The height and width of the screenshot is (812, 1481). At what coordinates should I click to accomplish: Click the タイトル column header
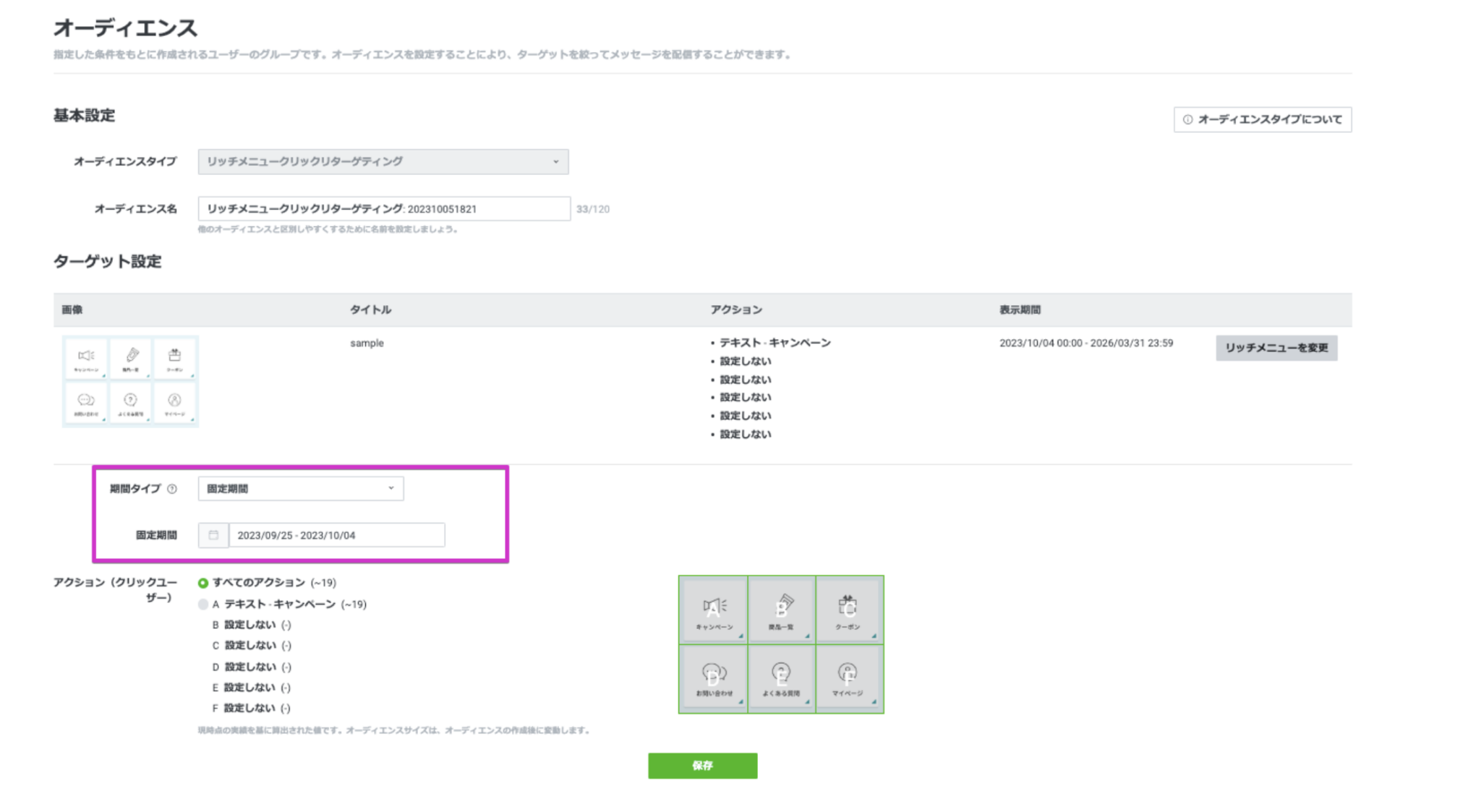point(370,309)
